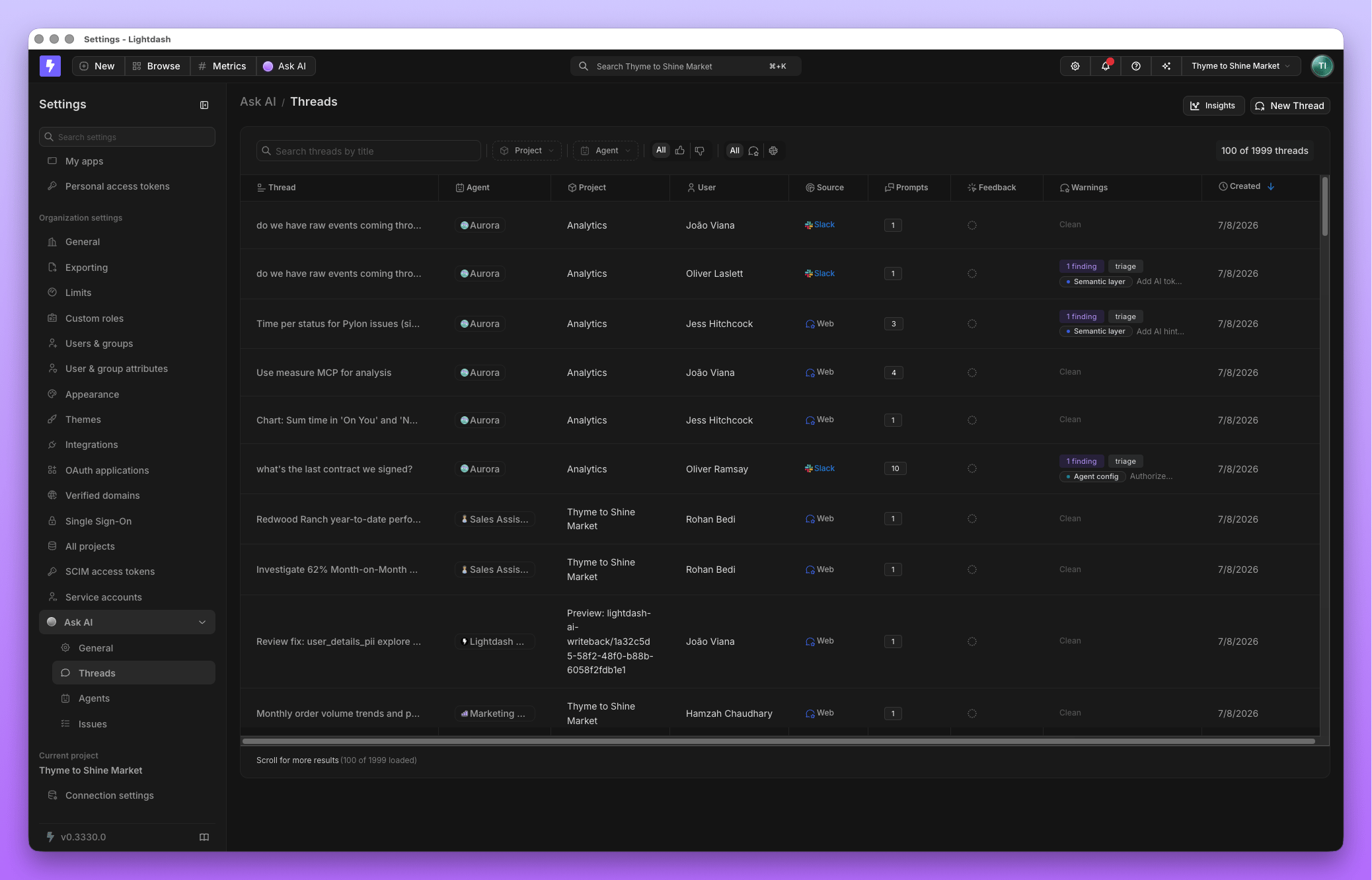Open notifications bell

click(x=1106, y=66)
